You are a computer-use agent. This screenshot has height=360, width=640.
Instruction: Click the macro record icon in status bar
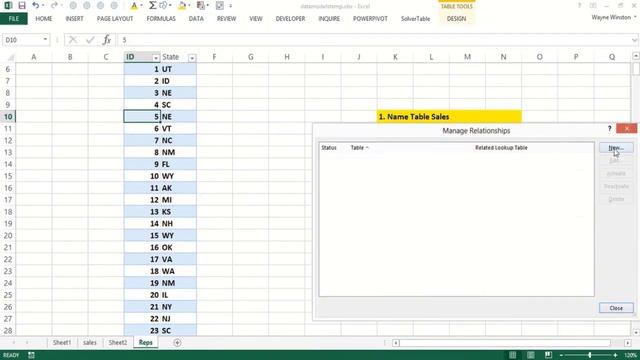[31, 355]
